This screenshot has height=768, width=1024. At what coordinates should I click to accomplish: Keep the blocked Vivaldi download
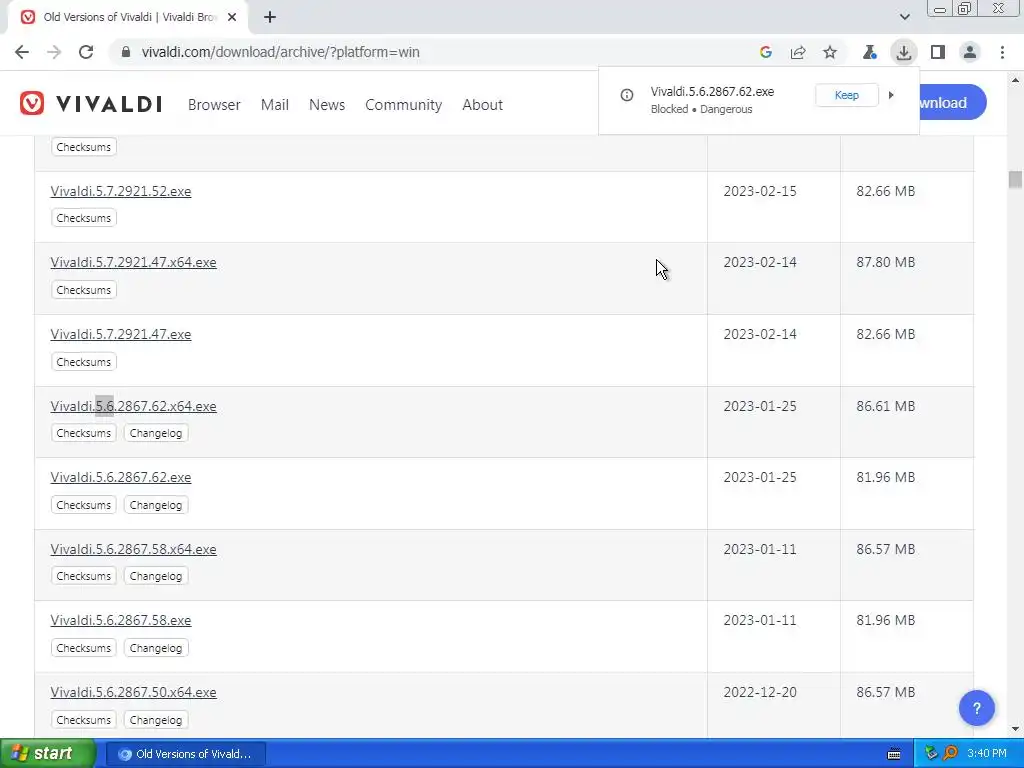tap(846, 95)
